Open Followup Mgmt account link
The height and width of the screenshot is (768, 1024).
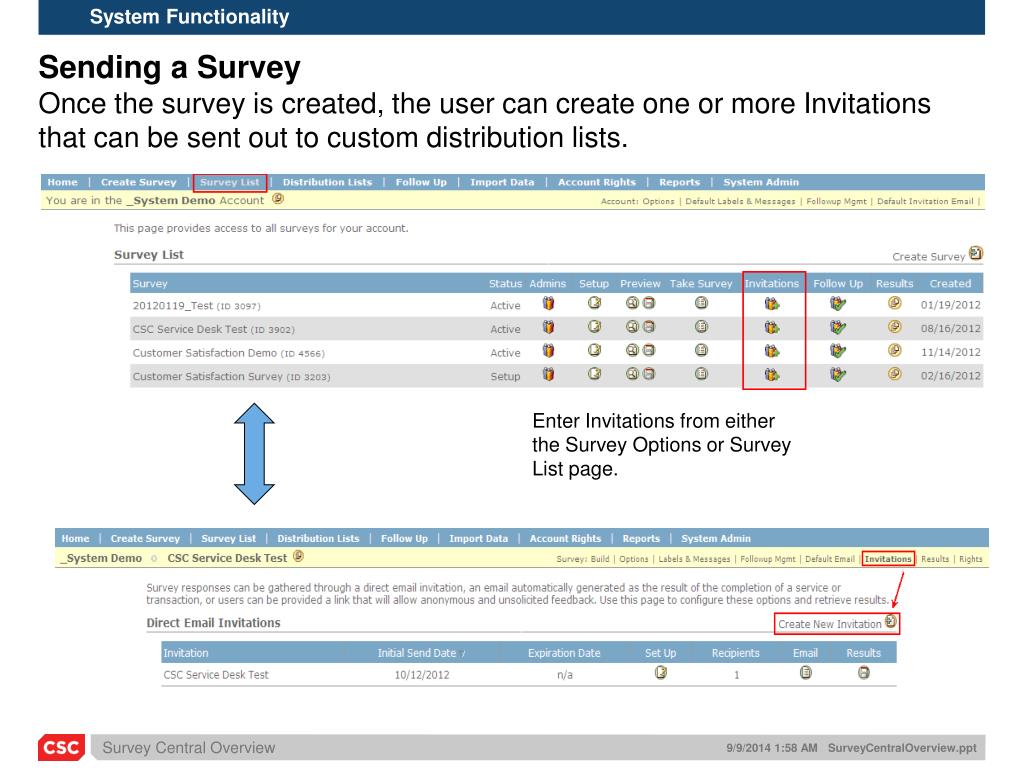[x=837, y=201]
